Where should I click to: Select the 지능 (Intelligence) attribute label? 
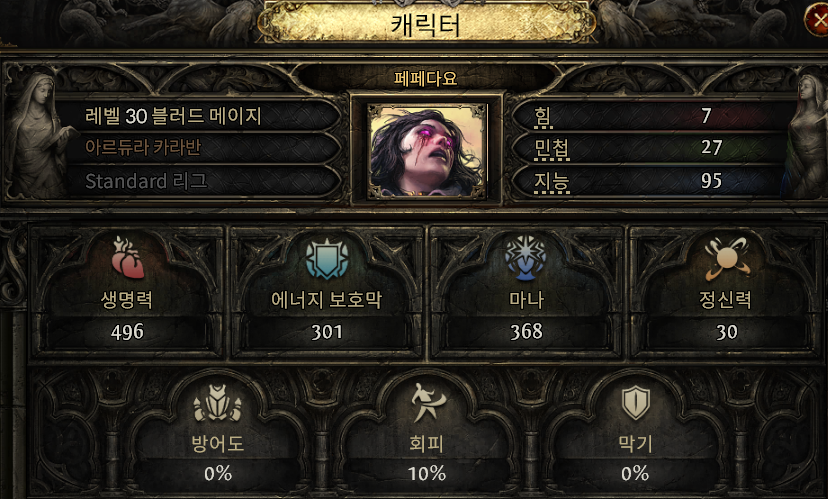pyautogui.click(x=552, y=182)
